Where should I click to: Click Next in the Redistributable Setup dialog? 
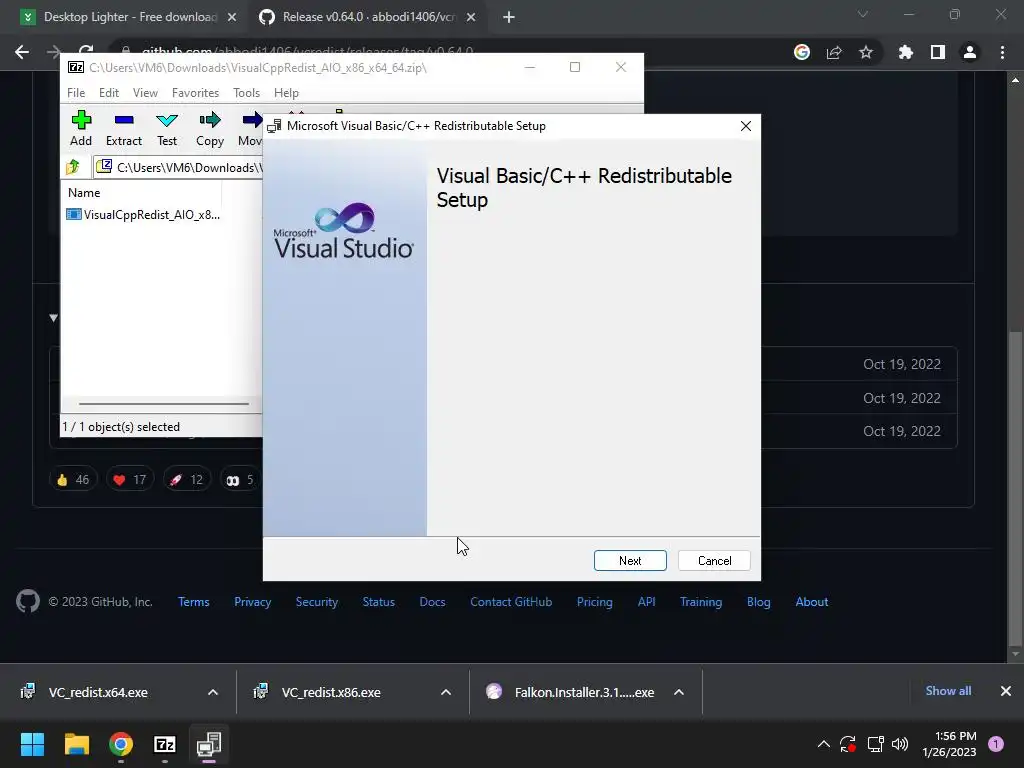(x=630, y=560)
